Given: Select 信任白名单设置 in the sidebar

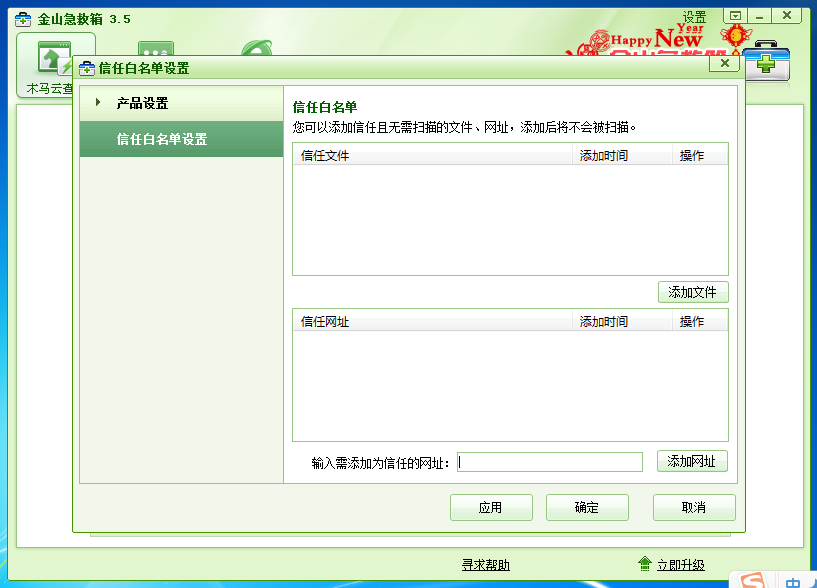Looking at the screenshot, I should (162, 139).
